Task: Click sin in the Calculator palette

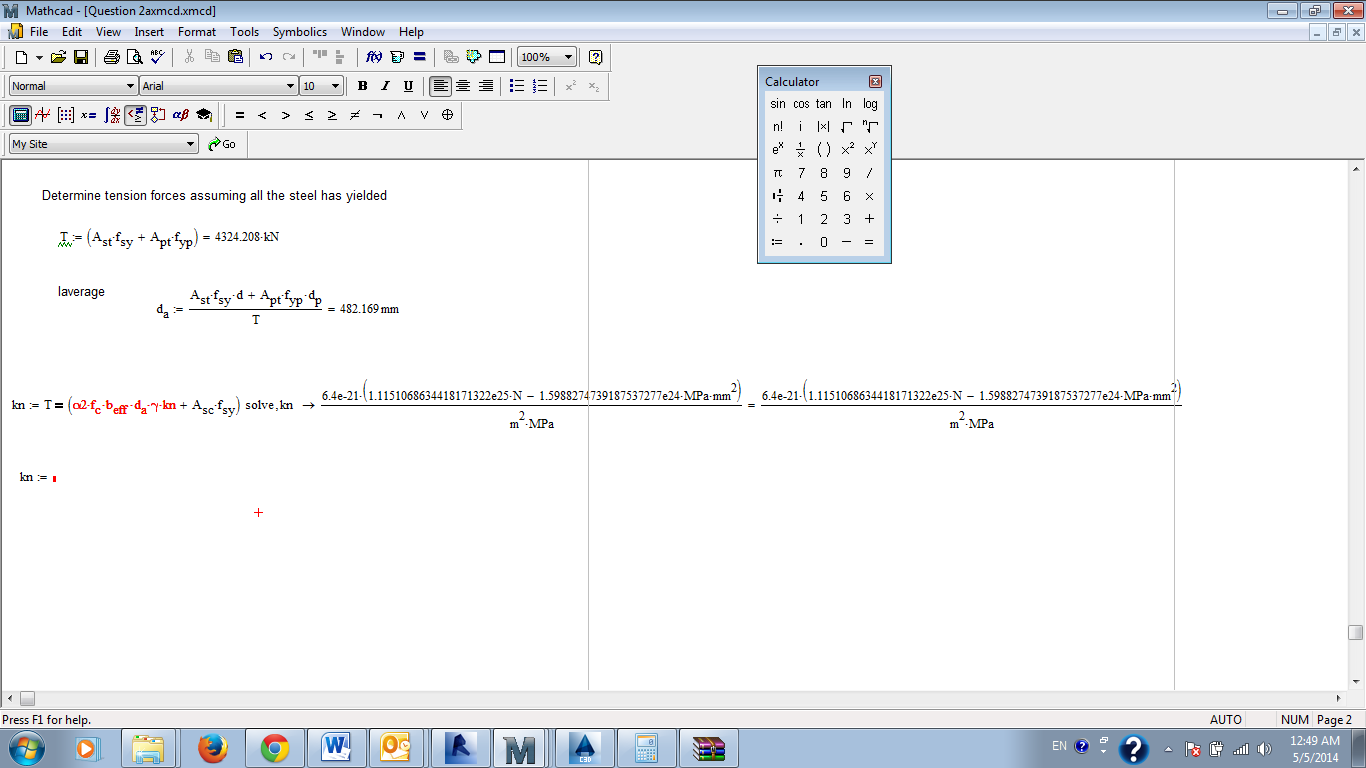Action: point(778,104)
